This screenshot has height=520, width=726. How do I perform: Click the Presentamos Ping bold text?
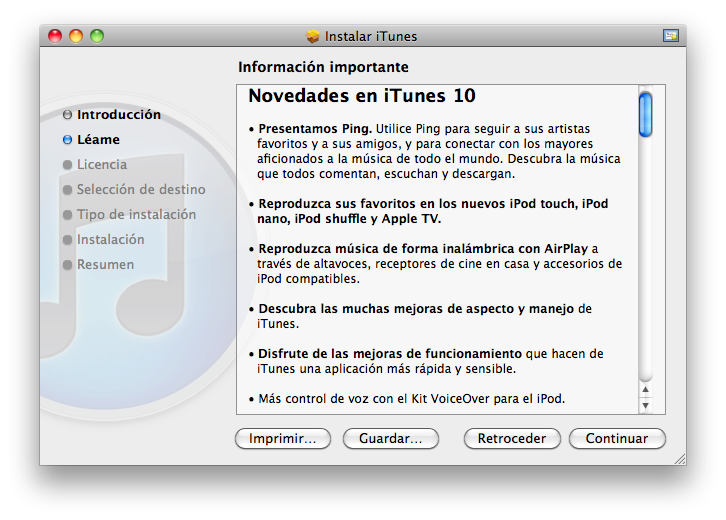point(315,129)
